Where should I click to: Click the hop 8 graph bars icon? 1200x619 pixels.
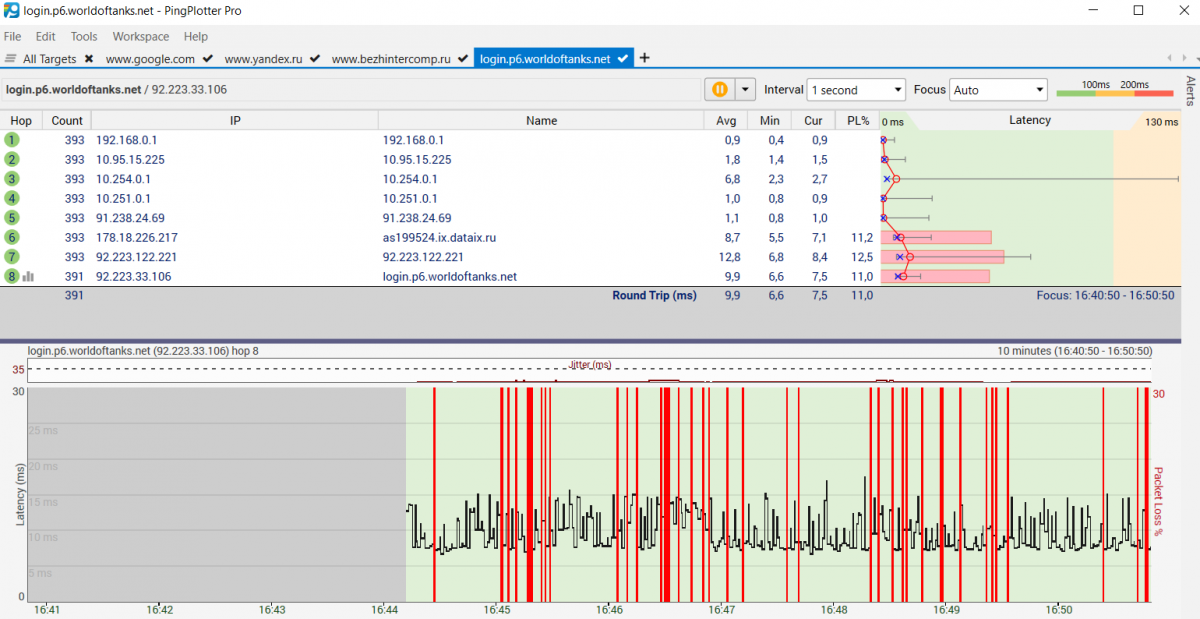pos(28,277)
